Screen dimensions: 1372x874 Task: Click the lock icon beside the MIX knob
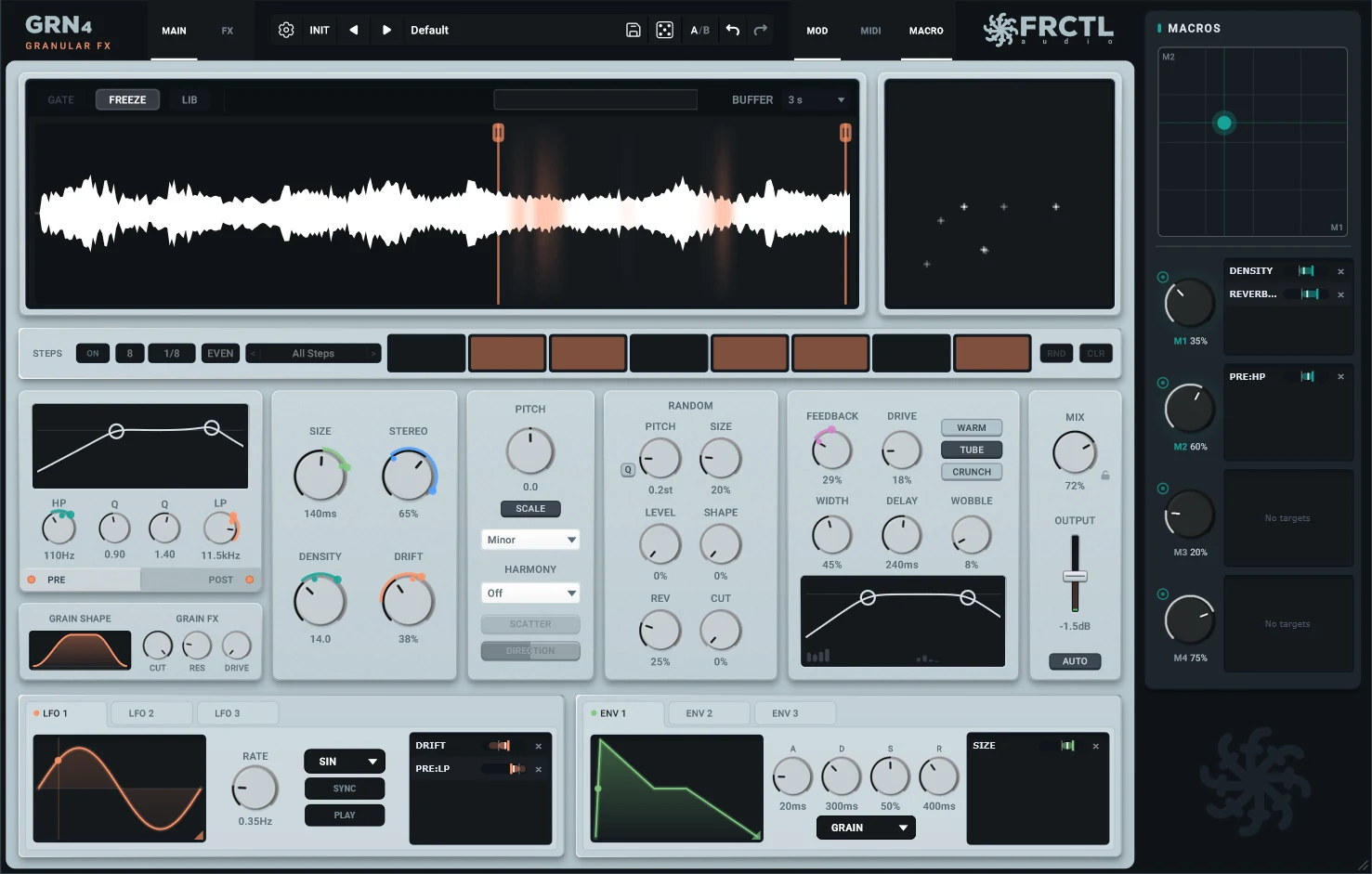pyautogui.click(x=1105, y=476)
